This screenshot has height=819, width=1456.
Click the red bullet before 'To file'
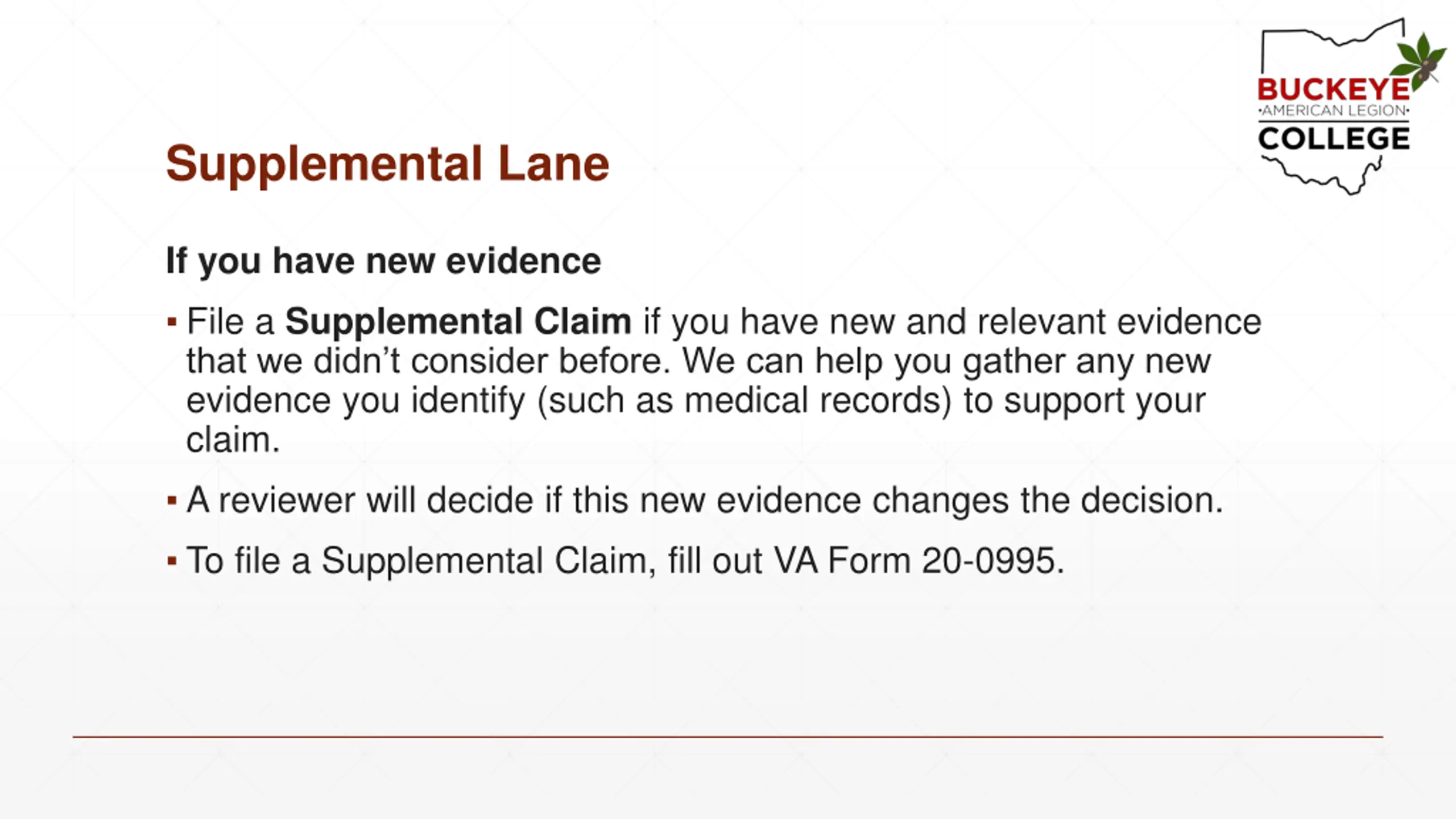172,561
